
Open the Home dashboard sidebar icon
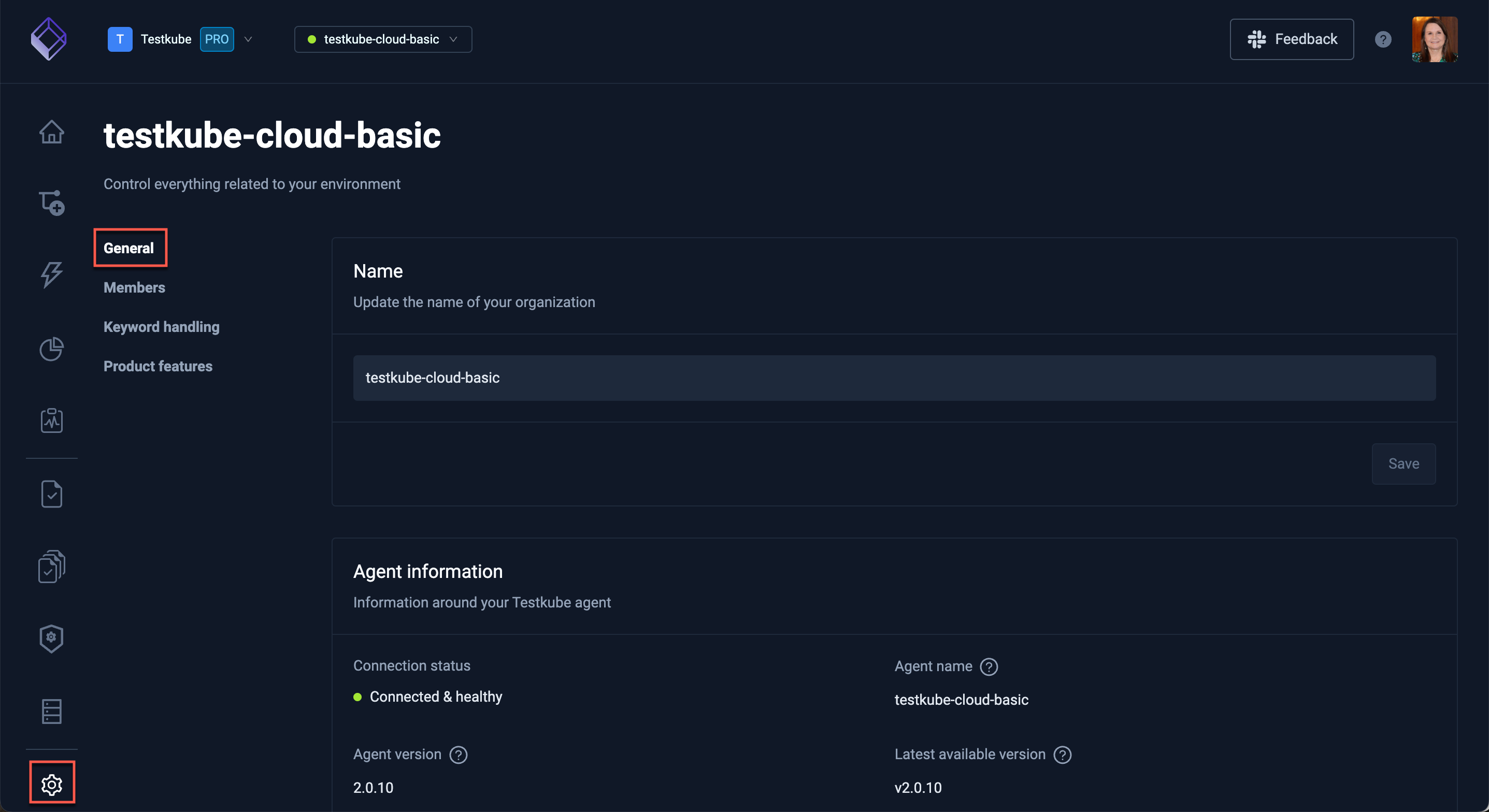[x=51, y=131]
